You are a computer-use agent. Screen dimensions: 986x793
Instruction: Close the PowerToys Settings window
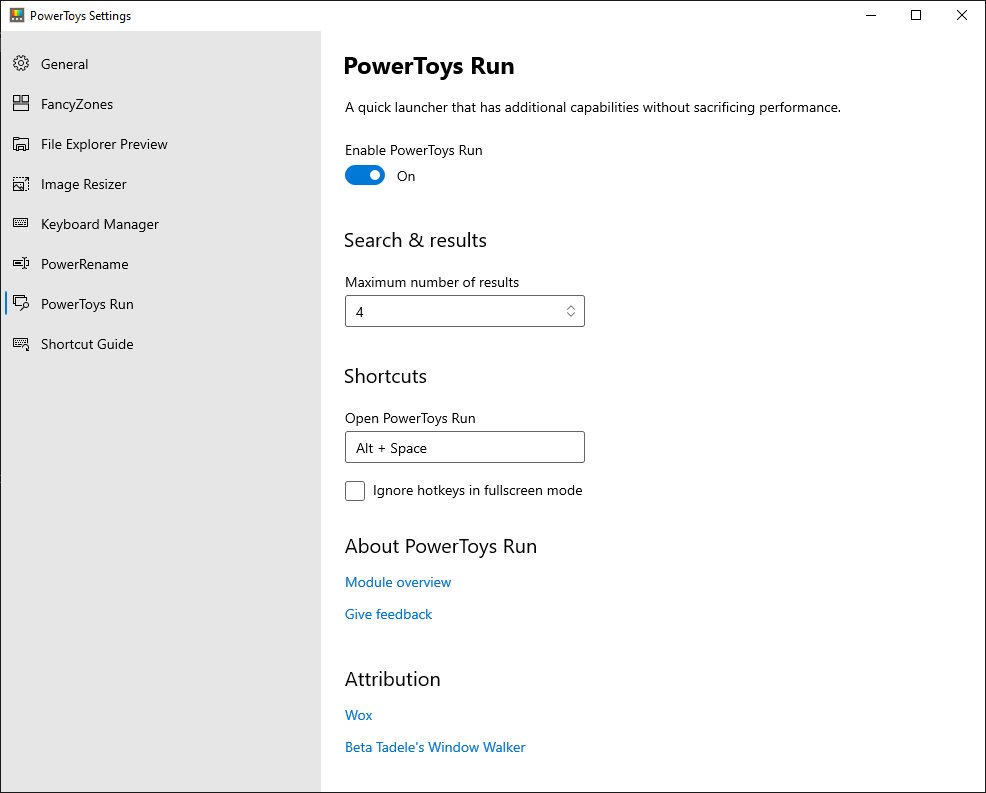point(961,15)
